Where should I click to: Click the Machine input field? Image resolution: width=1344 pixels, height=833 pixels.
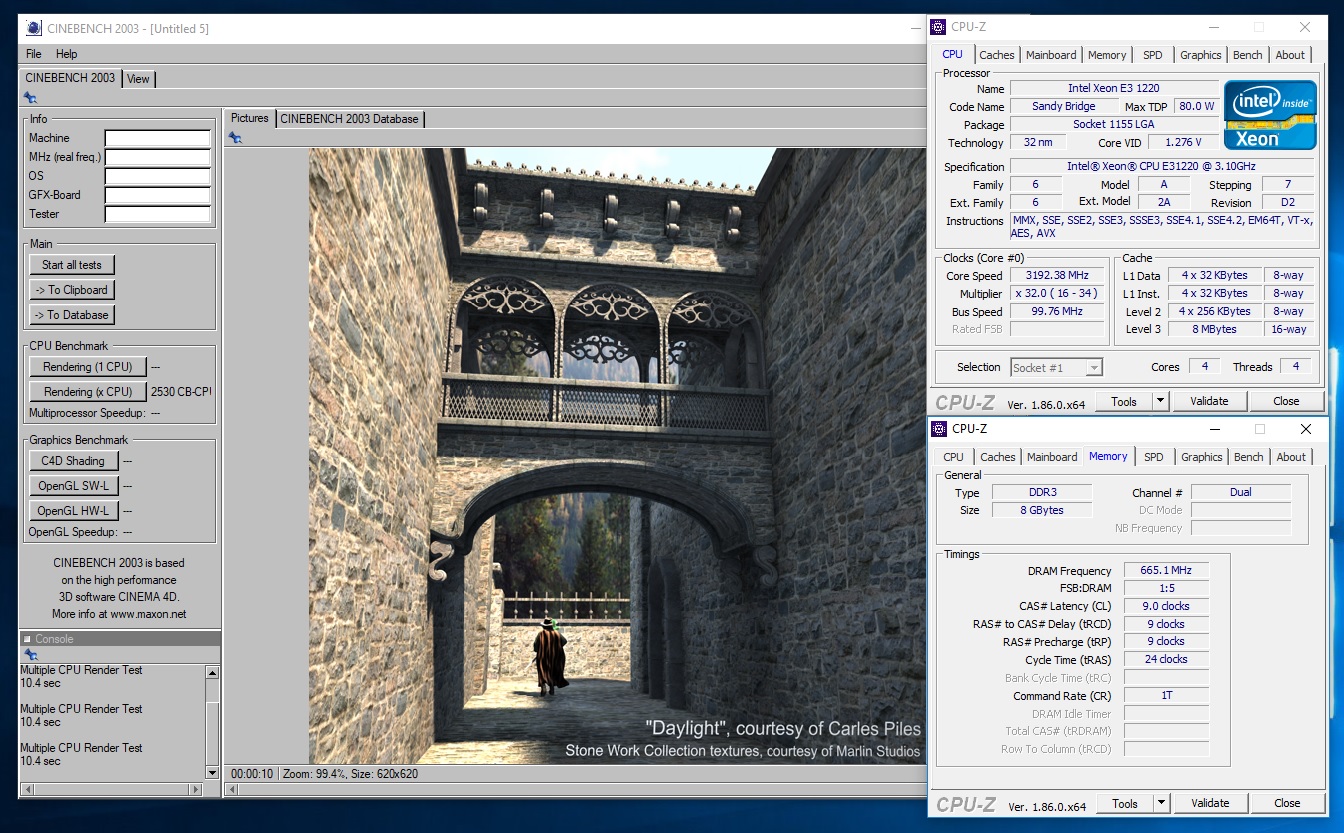click(158, 138)
